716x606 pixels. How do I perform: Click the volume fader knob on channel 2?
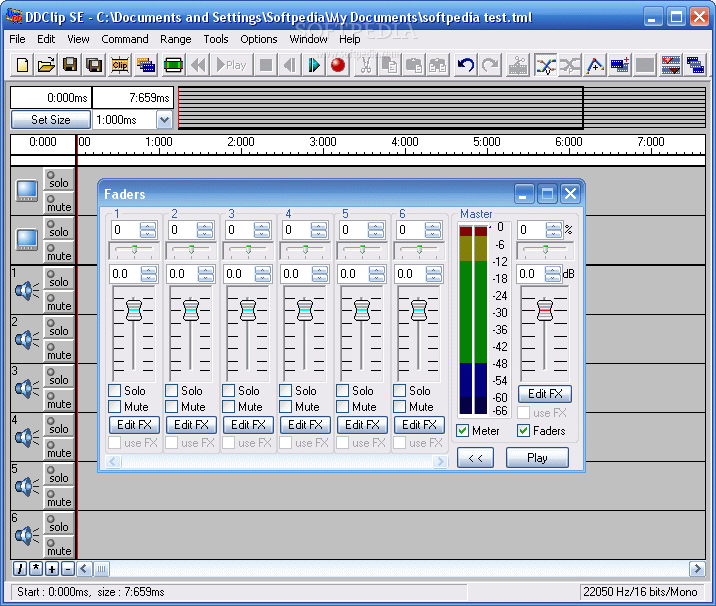click(x=191, y=310)
